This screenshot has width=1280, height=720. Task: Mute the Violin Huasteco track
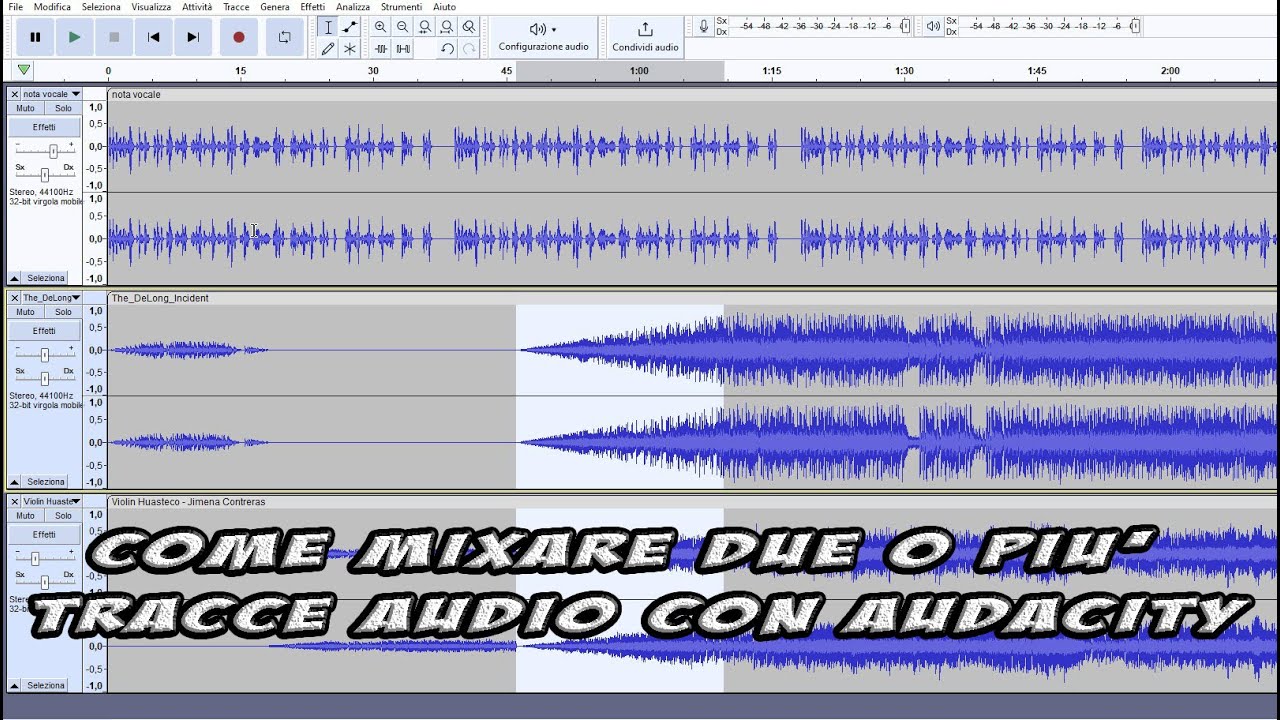[25, 516]
